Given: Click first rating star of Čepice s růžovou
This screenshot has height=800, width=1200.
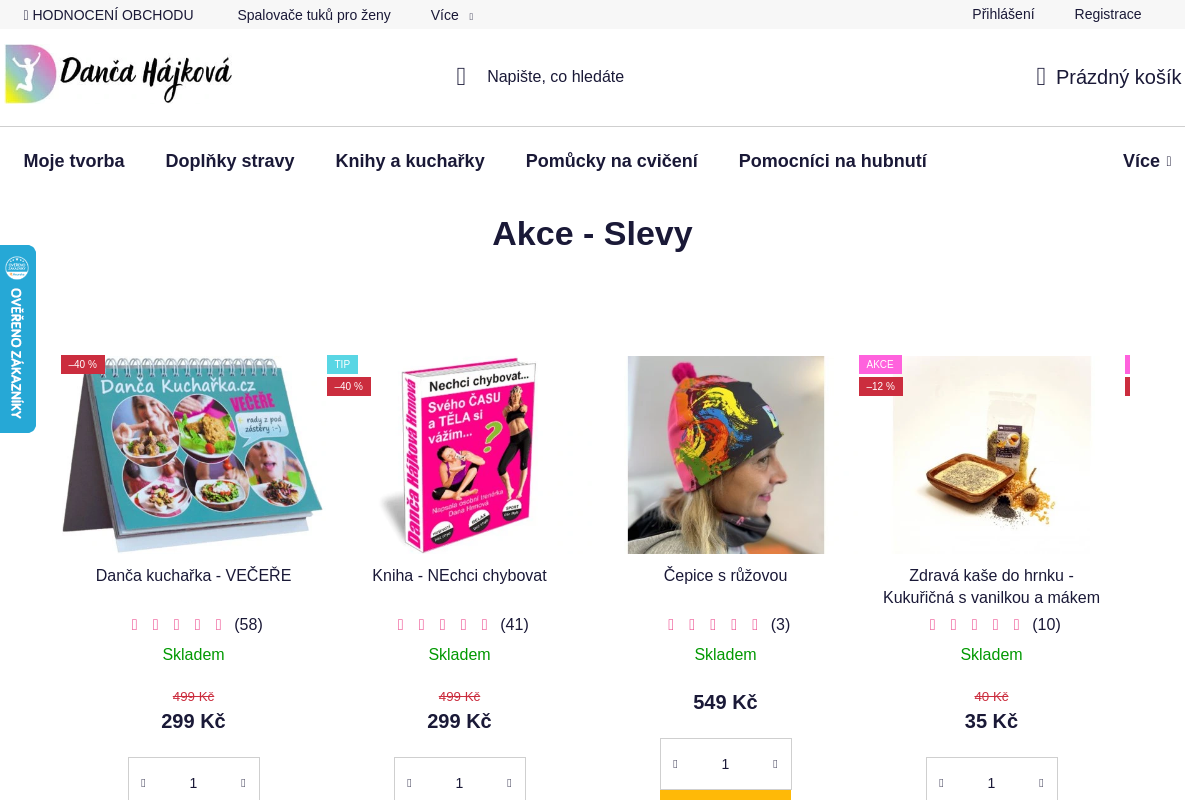Looking at the screenshot, I should click(x=671, y=625).
